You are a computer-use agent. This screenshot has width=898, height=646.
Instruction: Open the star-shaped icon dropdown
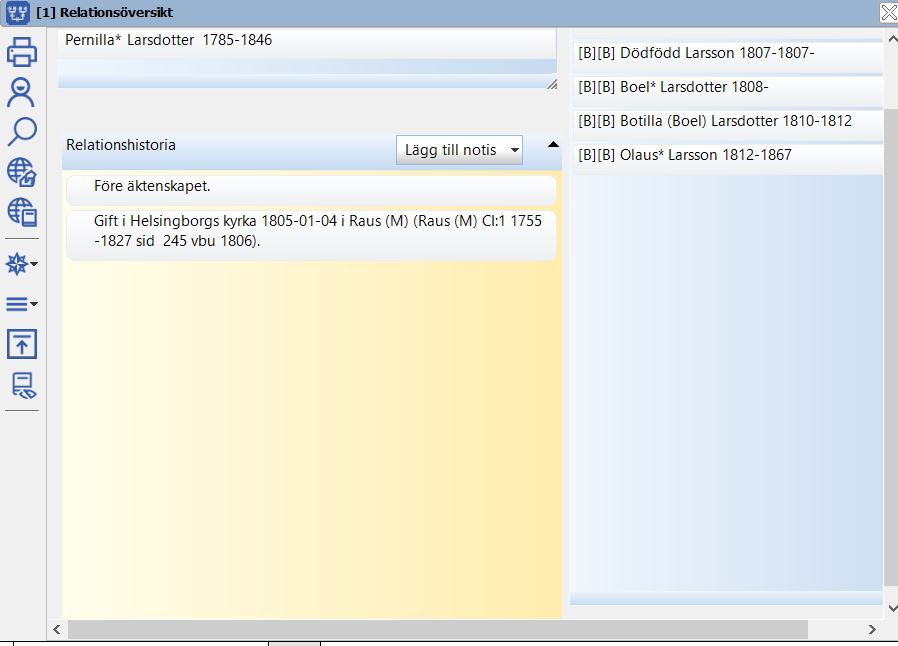point(22,264)
